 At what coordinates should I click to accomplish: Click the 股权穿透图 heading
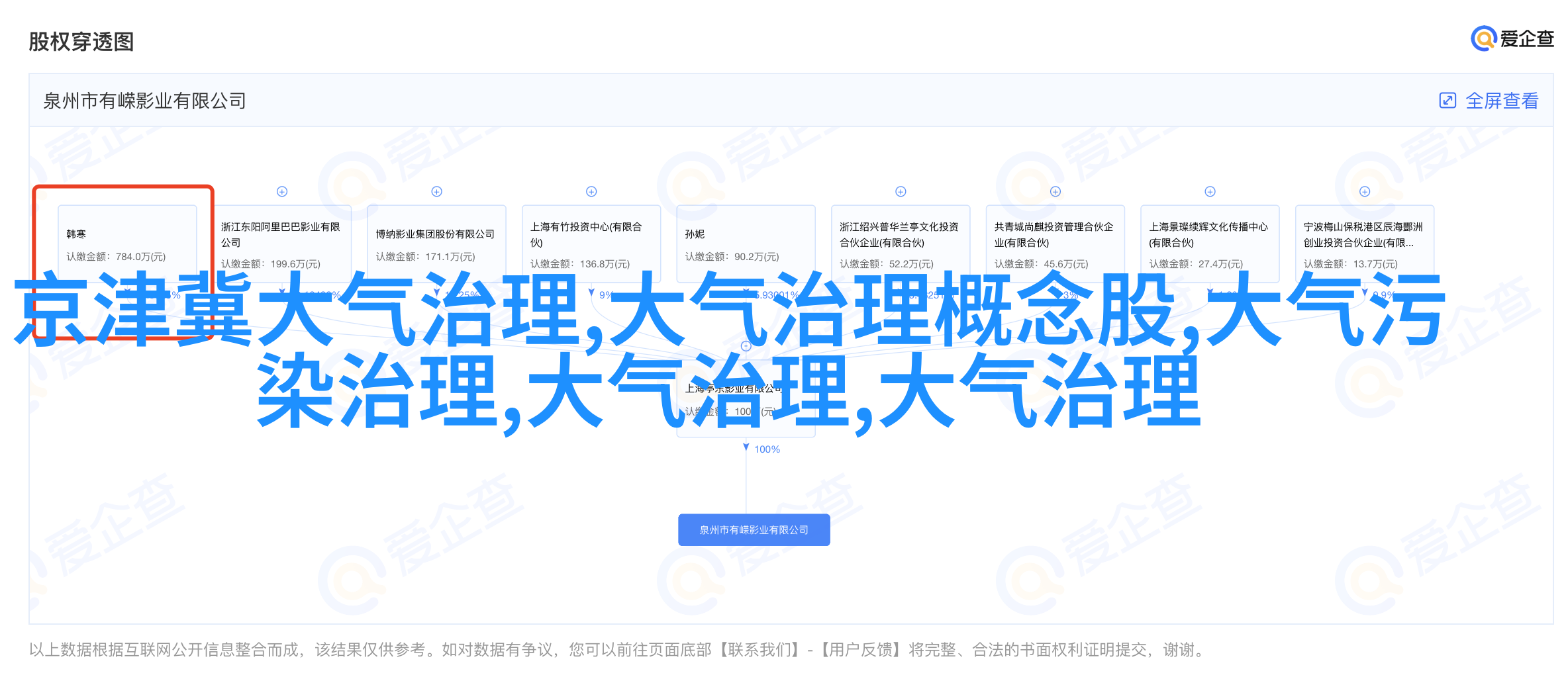81,42
